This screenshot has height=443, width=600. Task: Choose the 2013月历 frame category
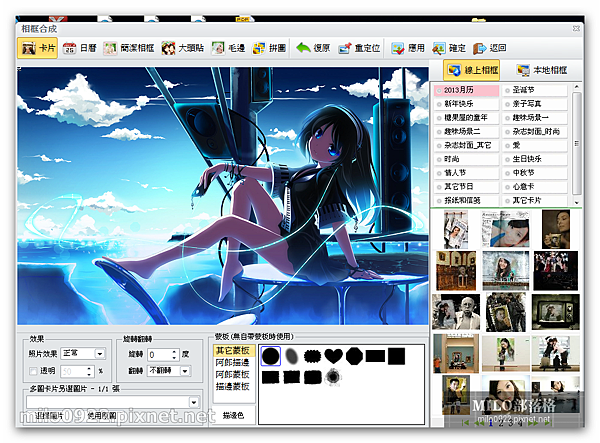(466, 90)
